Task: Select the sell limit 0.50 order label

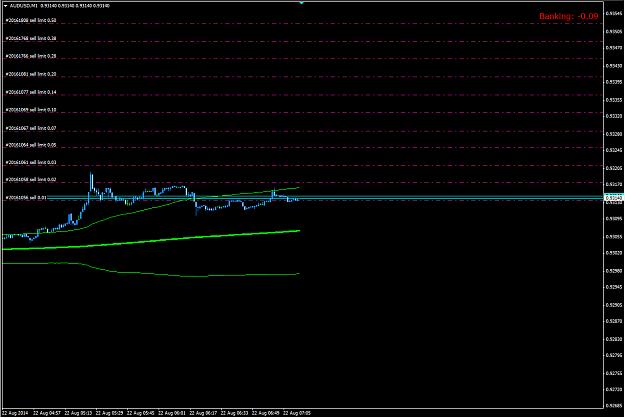Action: (x=31, y=20)
